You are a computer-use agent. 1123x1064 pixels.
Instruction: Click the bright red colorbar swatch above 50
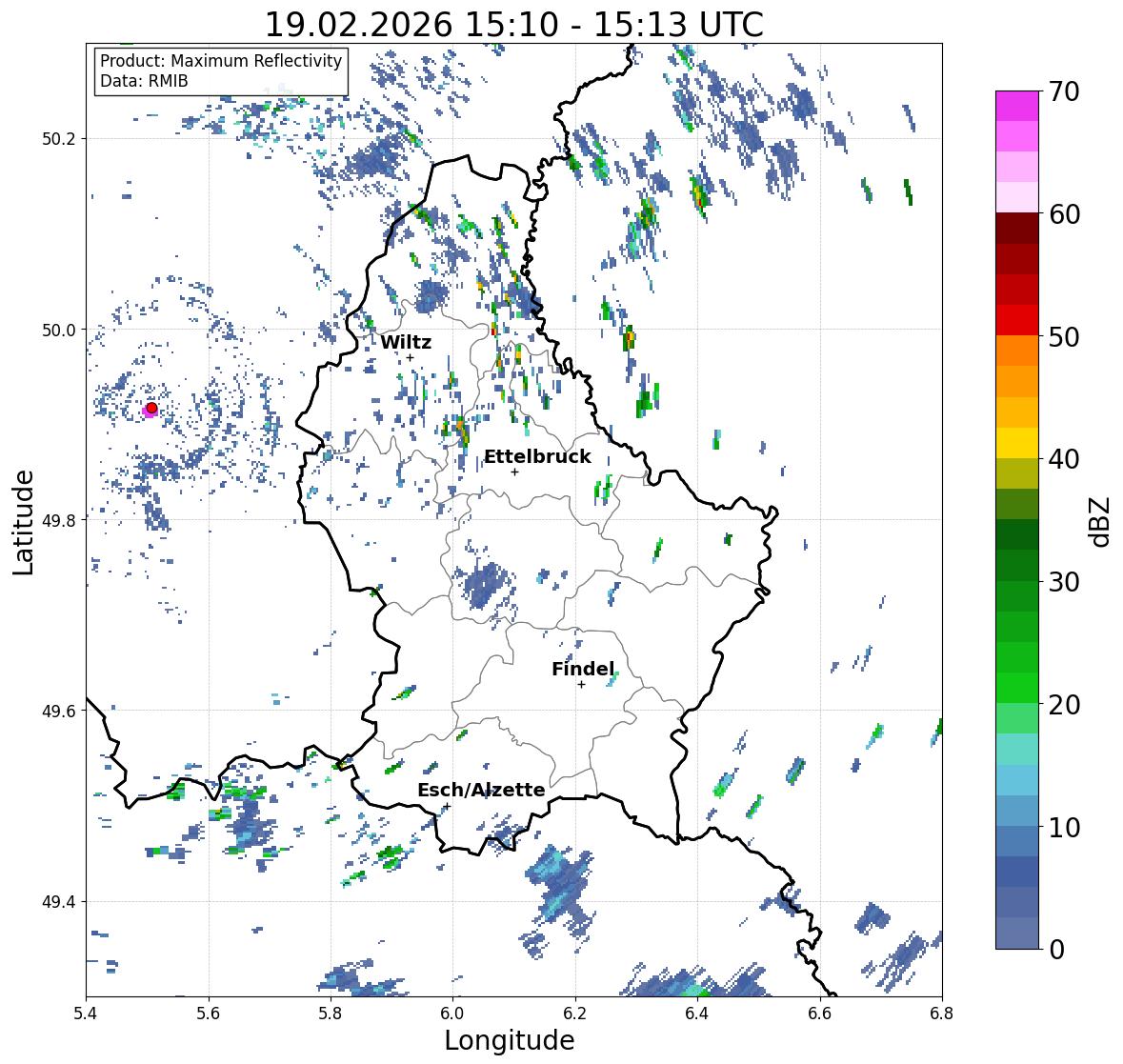click(1017, 320)
